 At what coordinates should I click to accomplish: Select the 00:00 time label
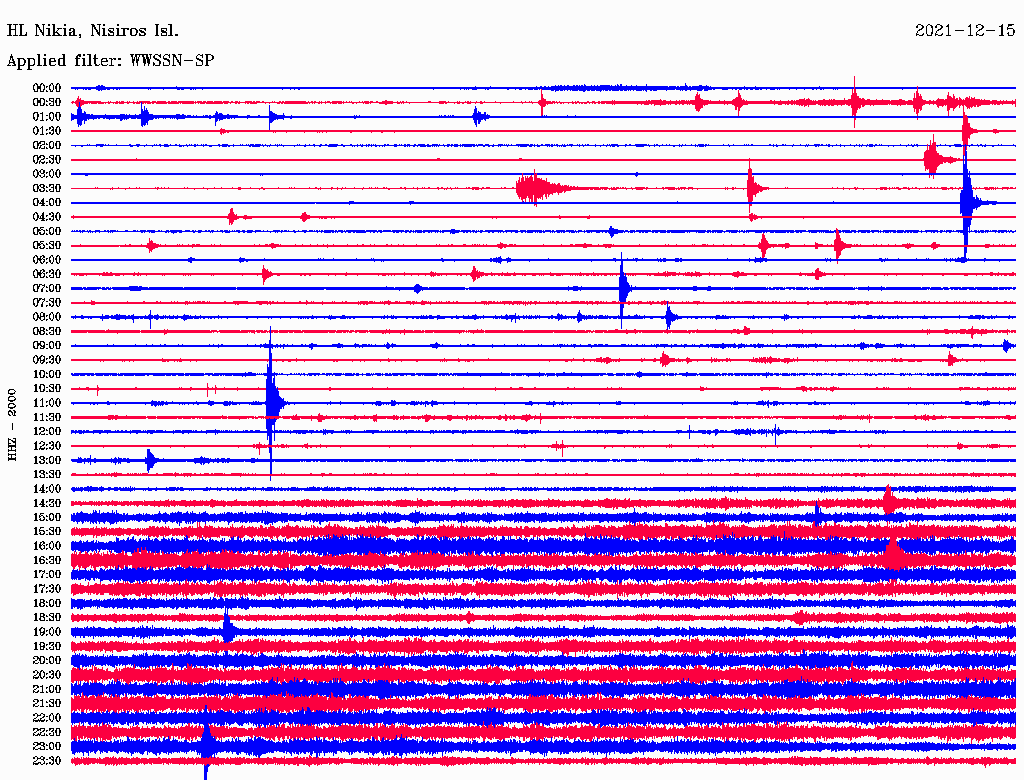[47, 88]
